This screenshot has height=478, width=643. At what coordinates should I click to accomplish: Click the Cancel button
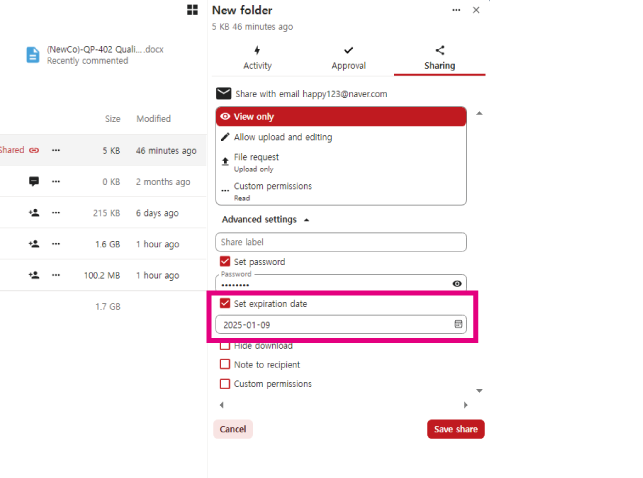point(232,429)
